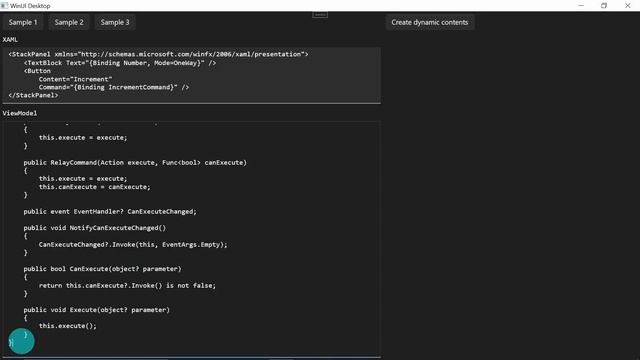The height and width of the screenshot is (360, 640).
Task: Click the StackPanel xmlns opening tag line
Action: point(158,54)
